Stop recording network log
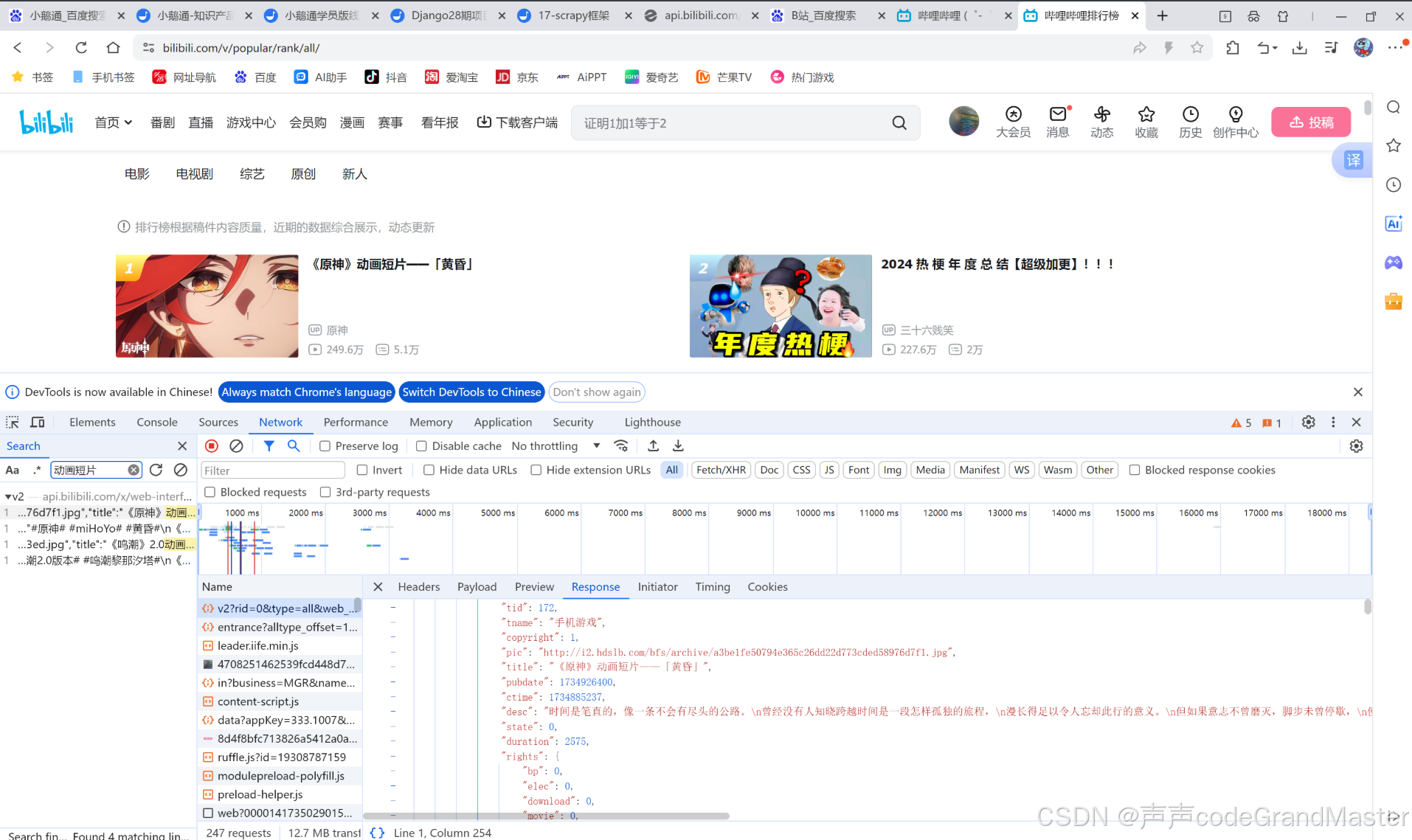 (x=212, y=445)
